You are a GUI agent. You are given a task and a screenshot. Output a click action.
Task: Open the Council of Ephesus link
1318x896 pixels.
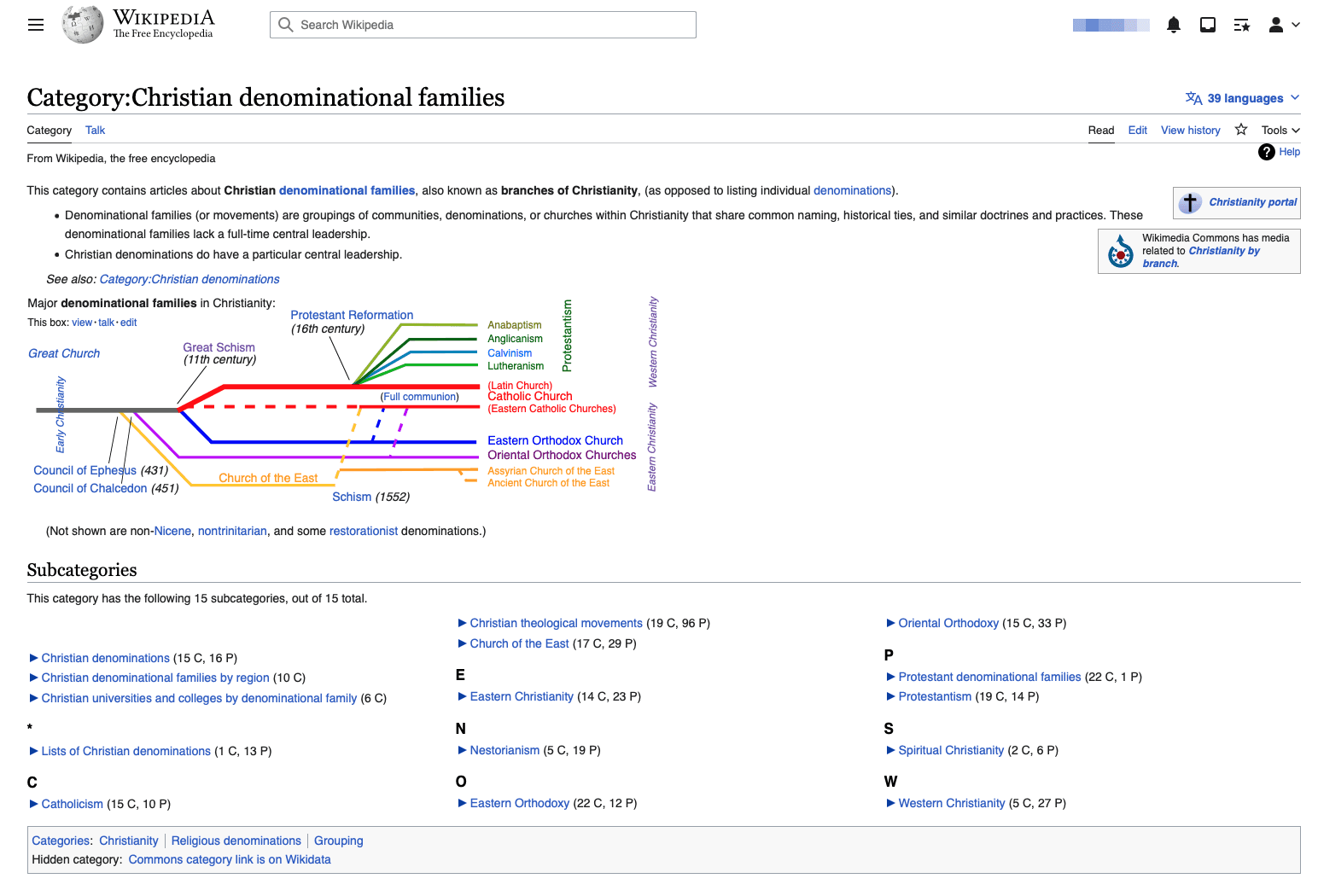pyautogui.click(x=85, y=470)
